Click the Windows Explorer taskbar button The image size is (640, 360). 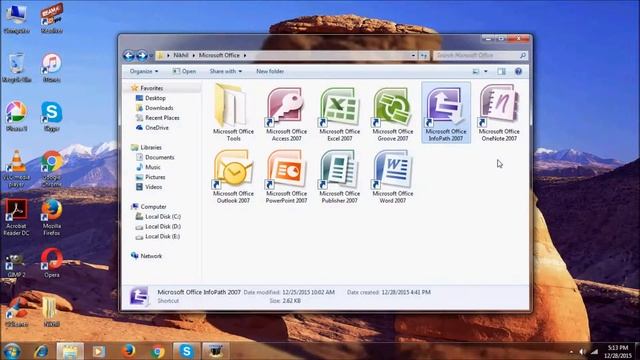click(70, 351)
